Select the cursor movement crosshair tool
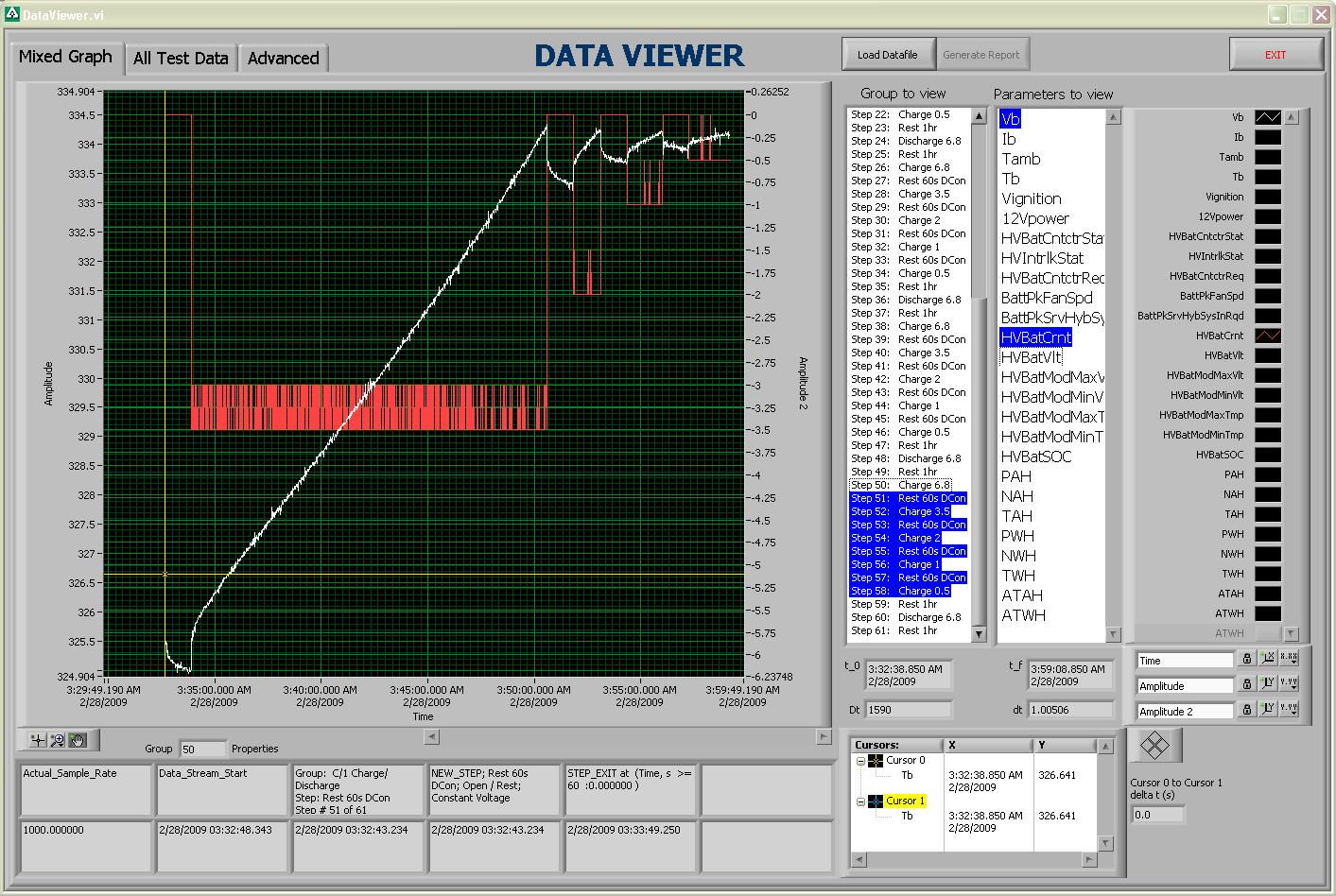The height and width of the screenshot is (896, 1336). click(39, 740)
